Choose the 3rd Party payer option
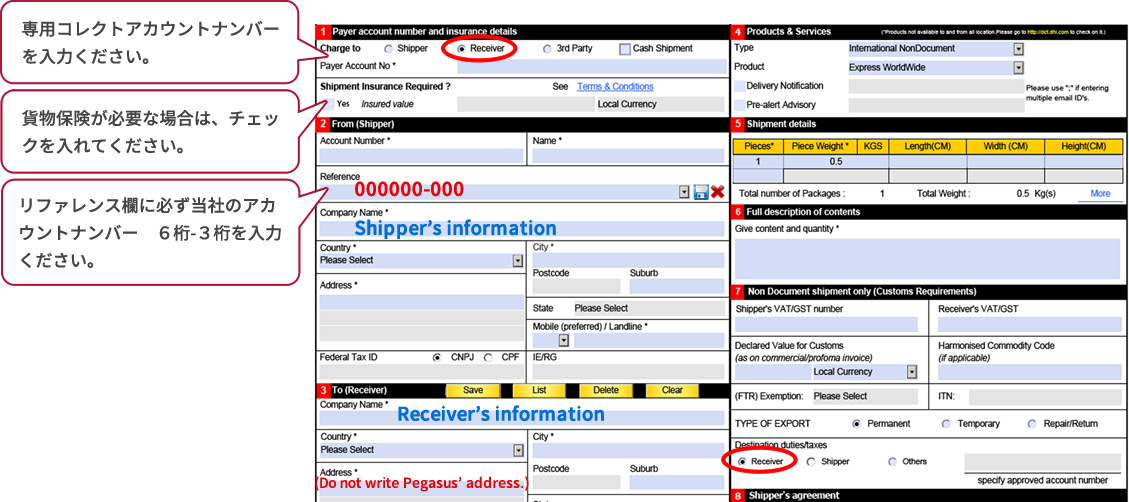 click(547, 49)
